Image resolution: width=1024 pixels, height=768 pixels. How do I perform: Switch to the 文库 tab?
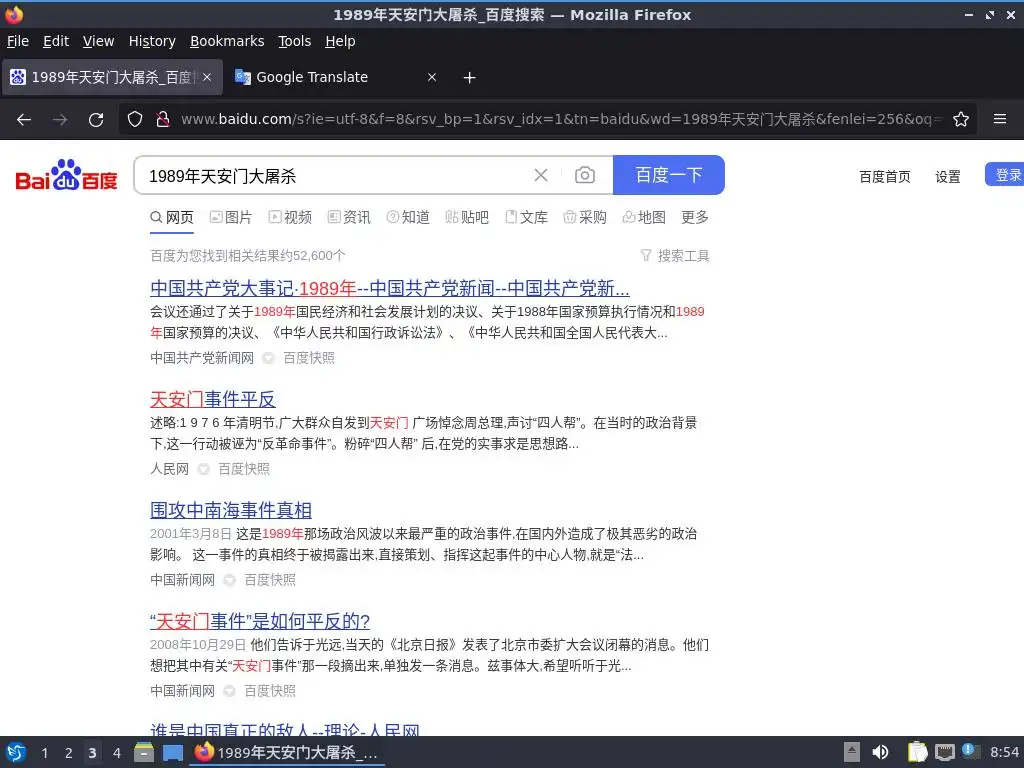(x=526, y=217)
